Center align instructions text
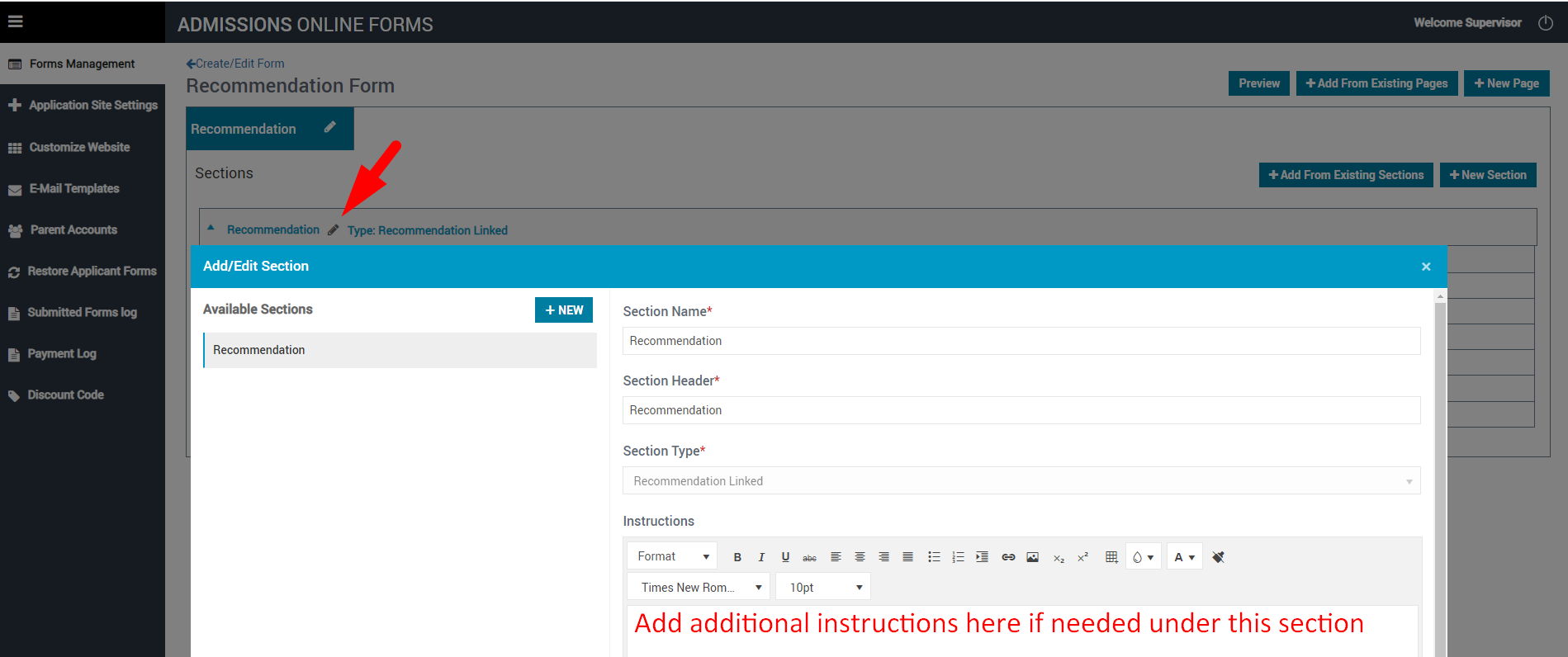The width and height of the screenshot is (1568, 657). 860,557
